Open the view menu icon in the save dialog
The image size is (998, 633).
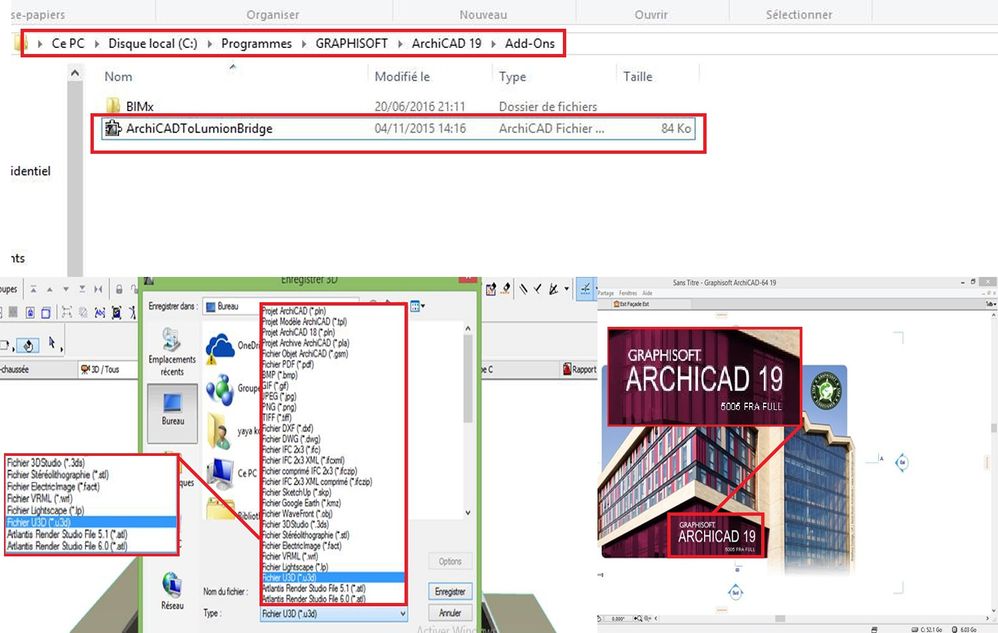pyautogui.click(x=417, y=307)
